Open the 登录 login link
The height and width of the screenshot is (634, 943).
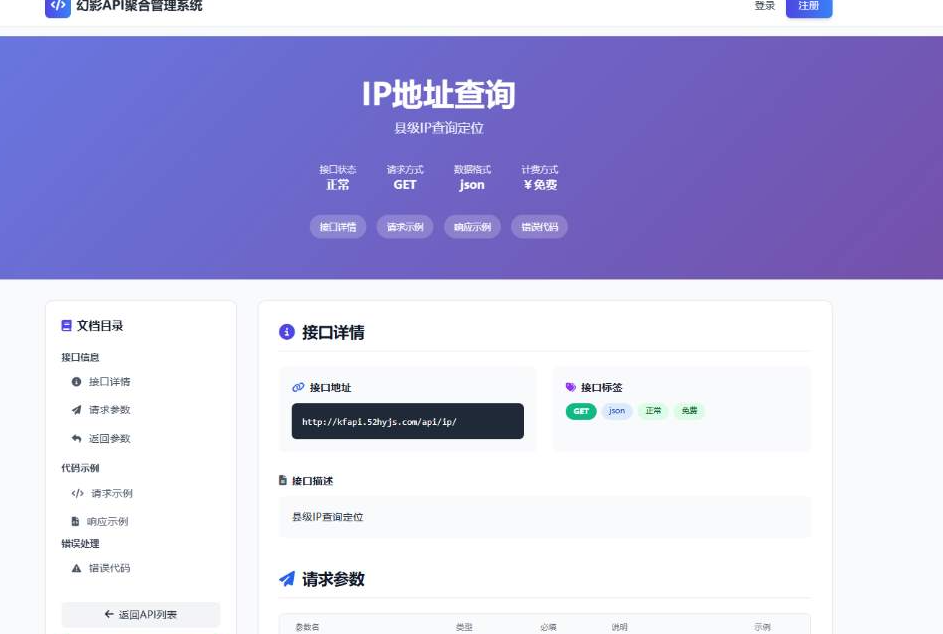click(x=764, y=6)
